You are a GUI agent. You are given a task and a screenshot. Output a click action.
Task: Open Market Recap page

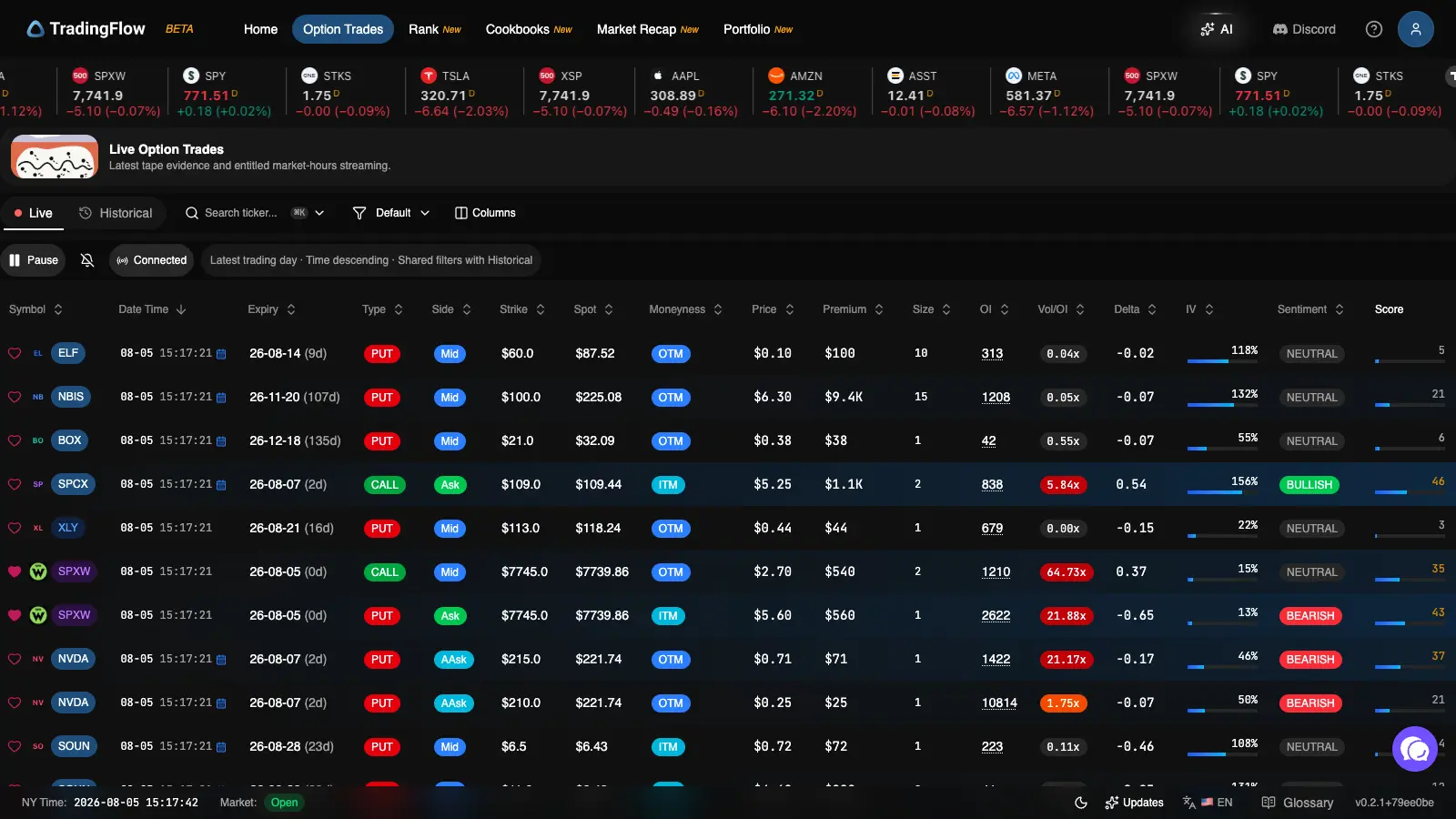tap(648, 29)
